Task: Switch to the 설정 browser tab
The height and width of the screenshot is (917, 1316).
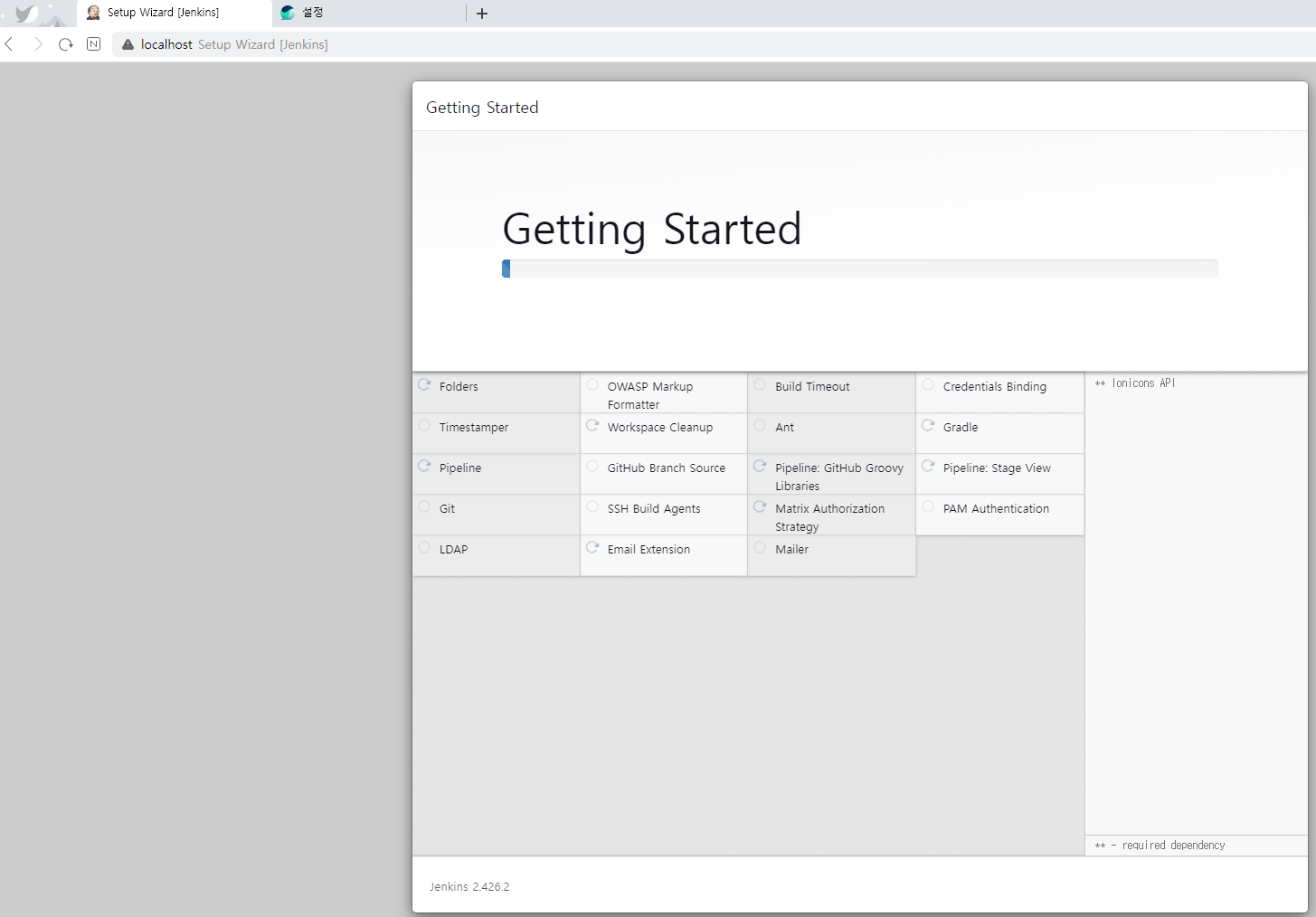Action: [x=369, y=13]
